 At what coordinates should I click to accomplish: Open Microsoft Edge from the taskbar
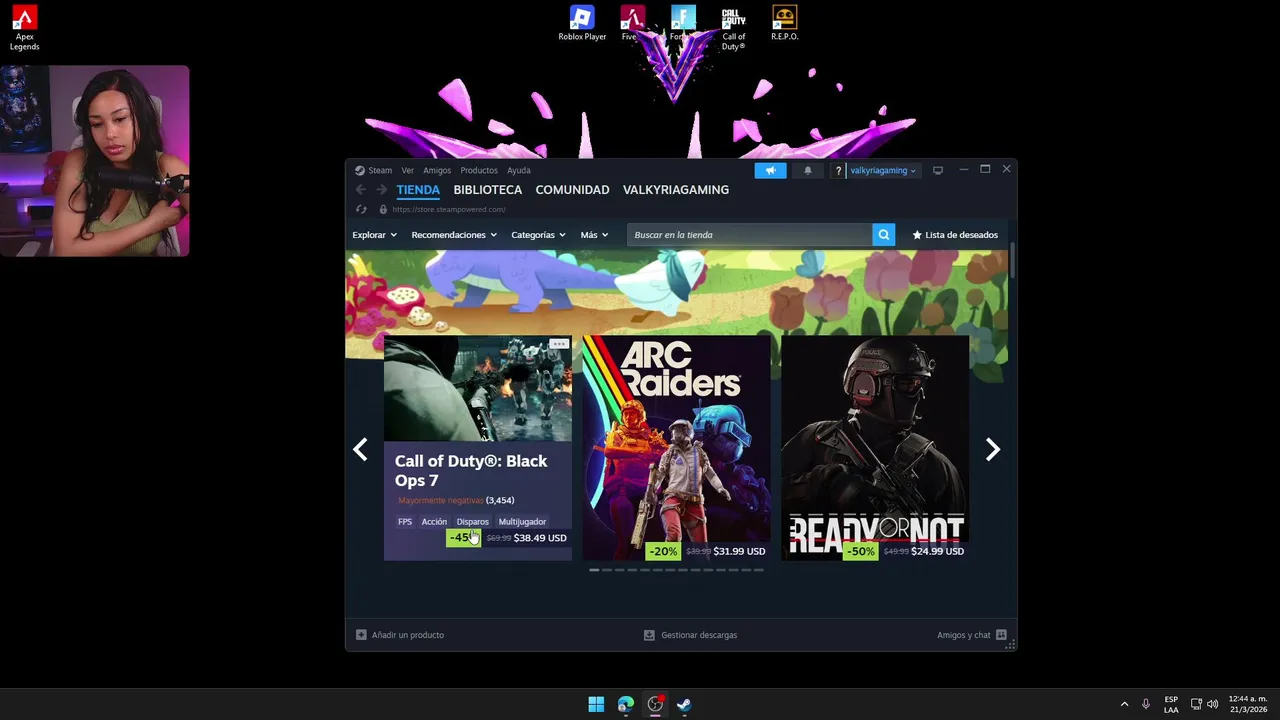(626, 704)
